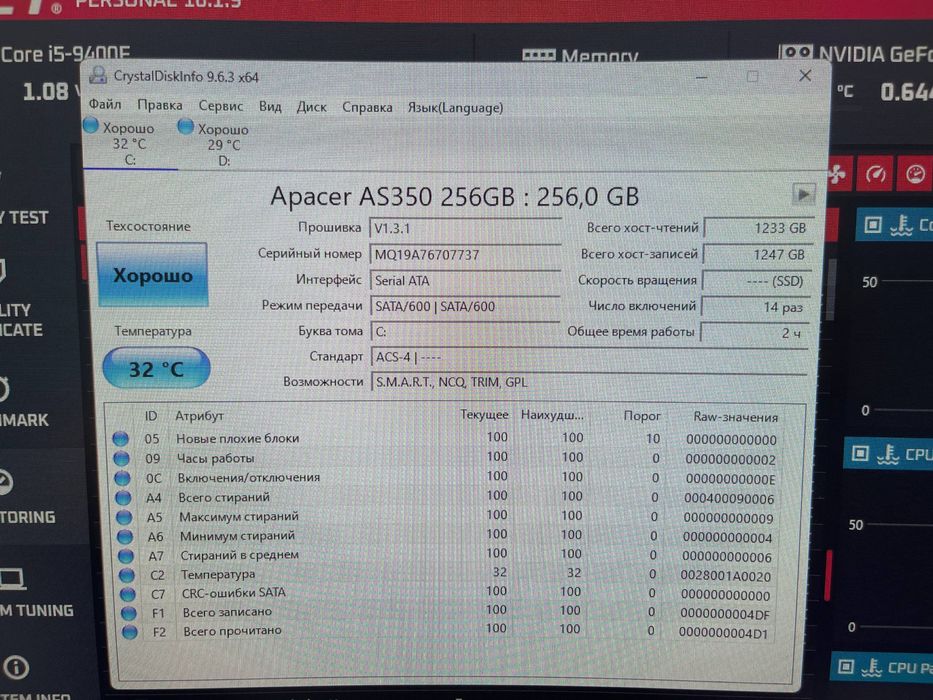Open the Справка menu
This screenshot has height=700, width=933.
(367, 108)
